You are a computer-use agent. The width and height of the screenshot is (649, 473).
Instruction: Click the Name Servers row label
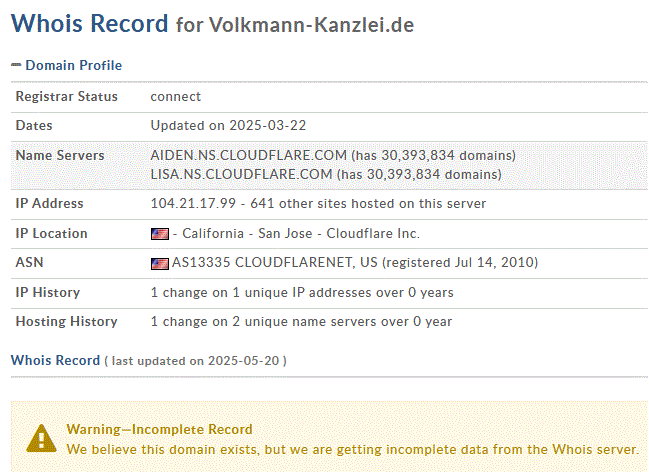click(60, 156)
